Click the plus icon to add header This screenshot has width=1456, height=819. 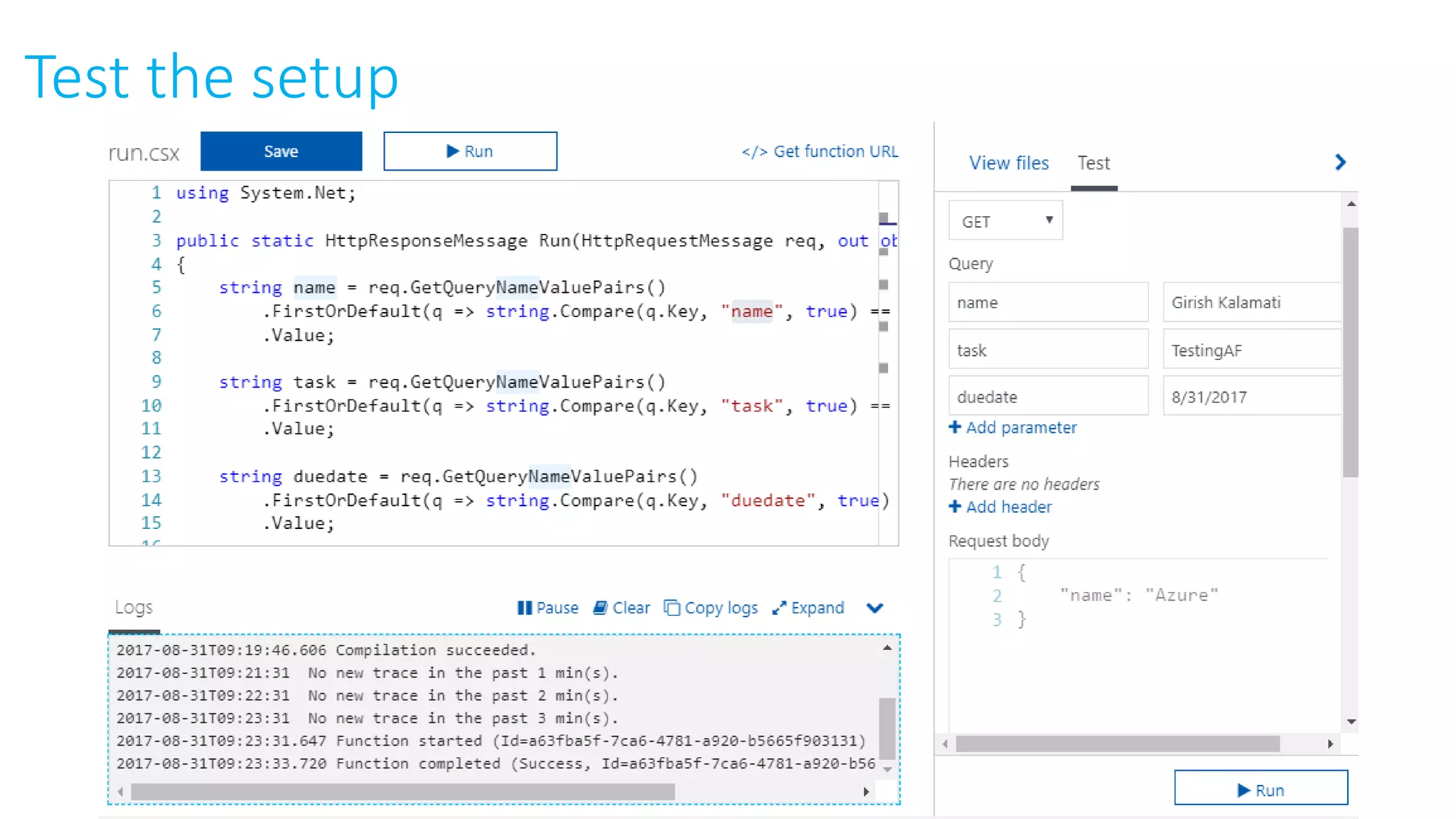955,506
